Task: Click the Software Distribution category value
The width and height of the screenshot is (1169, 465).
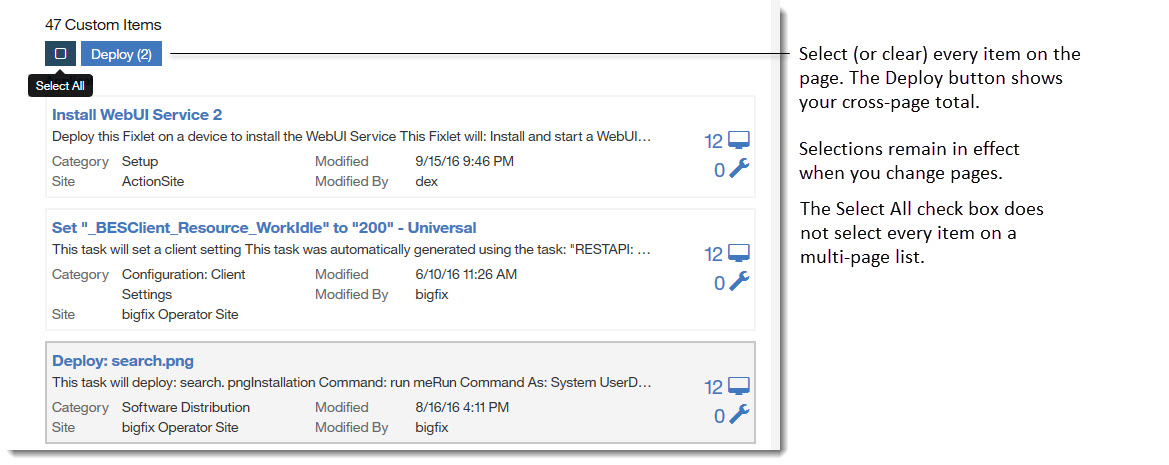Action: coord(186,407)
